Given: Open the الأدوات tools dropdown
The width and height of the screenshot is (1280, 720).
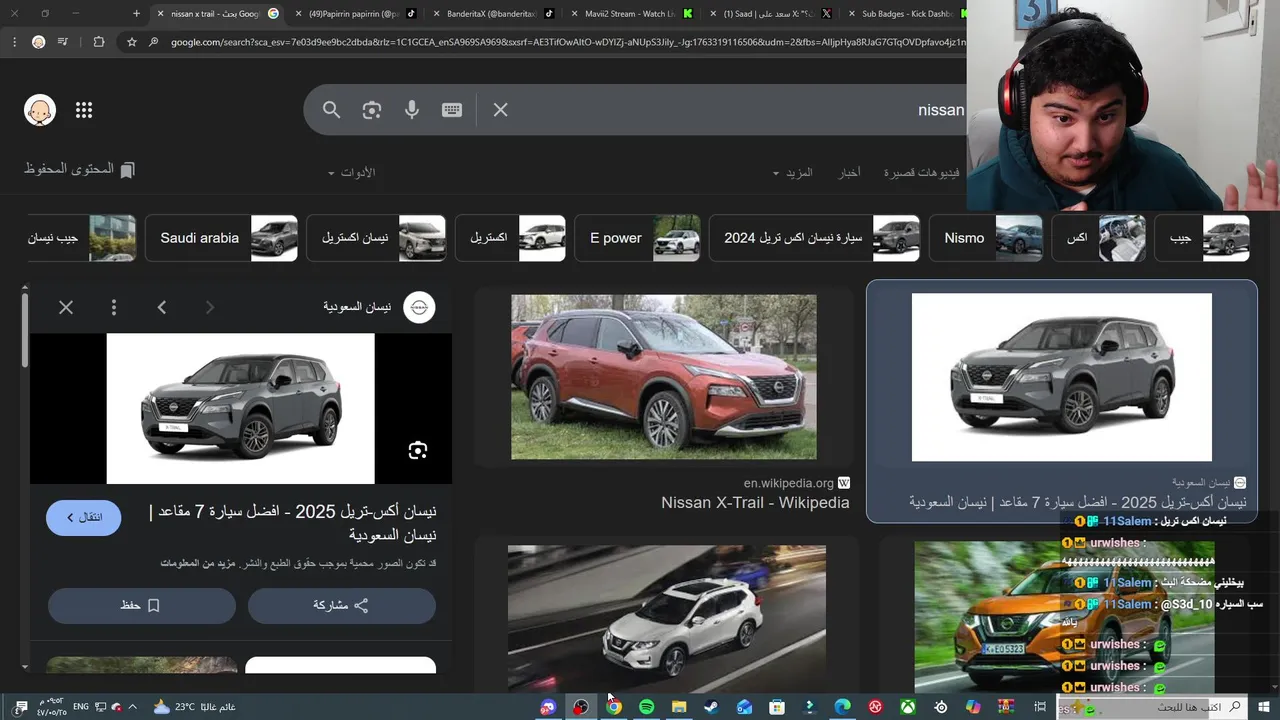Looking at the screenshot, I should (351, 173).
